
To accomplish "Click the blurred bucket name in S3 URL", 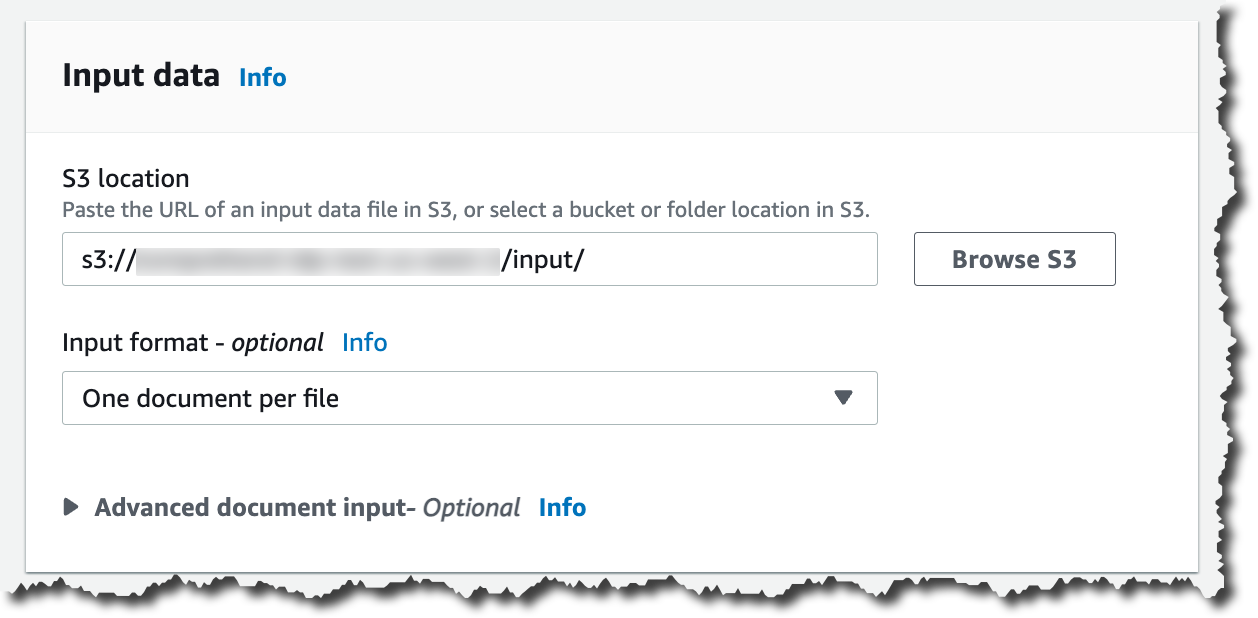I will pyautogui.click(x=317, y=259).
